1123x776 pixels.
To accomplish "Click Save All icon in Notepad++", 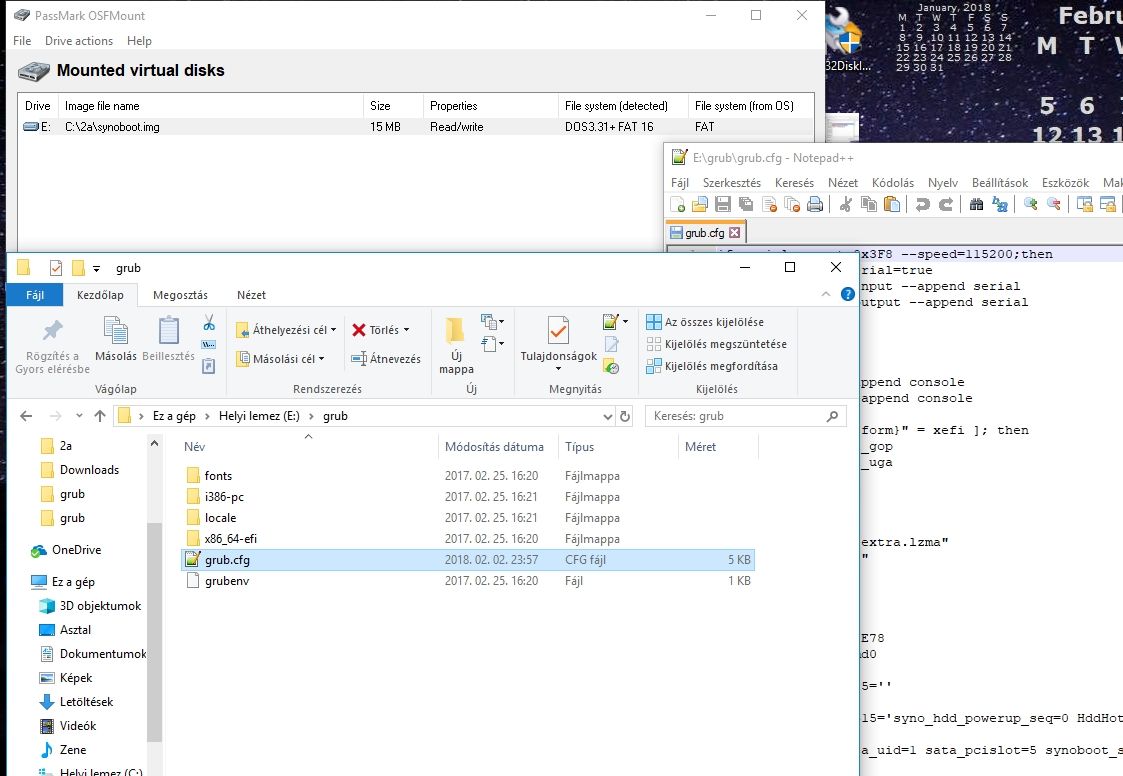I will click(746, 204).
